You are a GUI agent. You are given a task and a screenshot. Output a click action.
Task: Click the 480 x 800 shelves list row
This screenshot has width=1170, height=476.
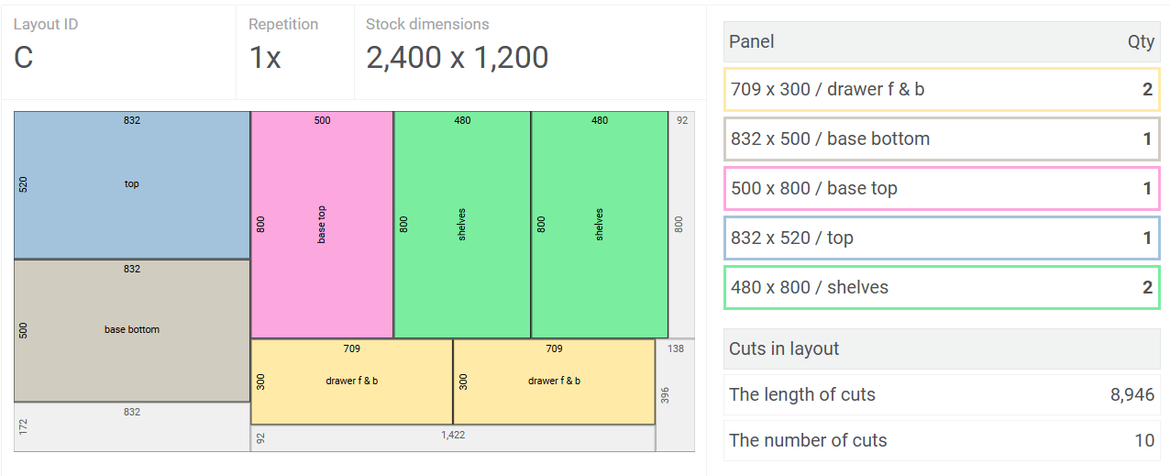click(940, 287)
